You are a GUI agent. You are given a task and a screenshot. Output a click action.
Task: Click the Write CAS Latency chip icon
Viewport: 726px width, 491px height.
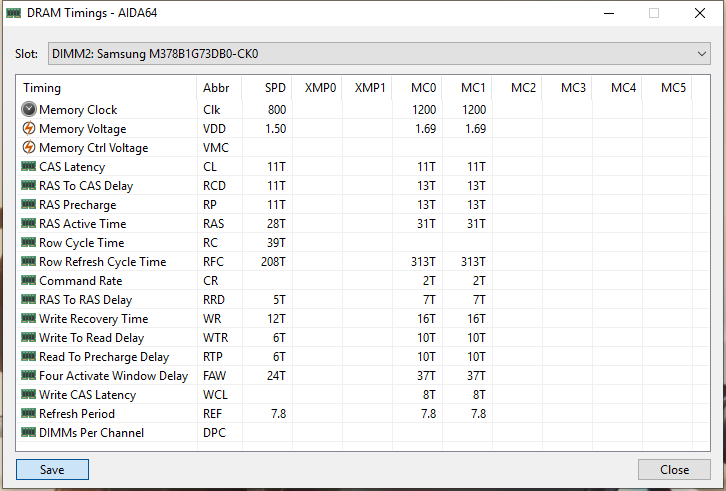point(29,394)
